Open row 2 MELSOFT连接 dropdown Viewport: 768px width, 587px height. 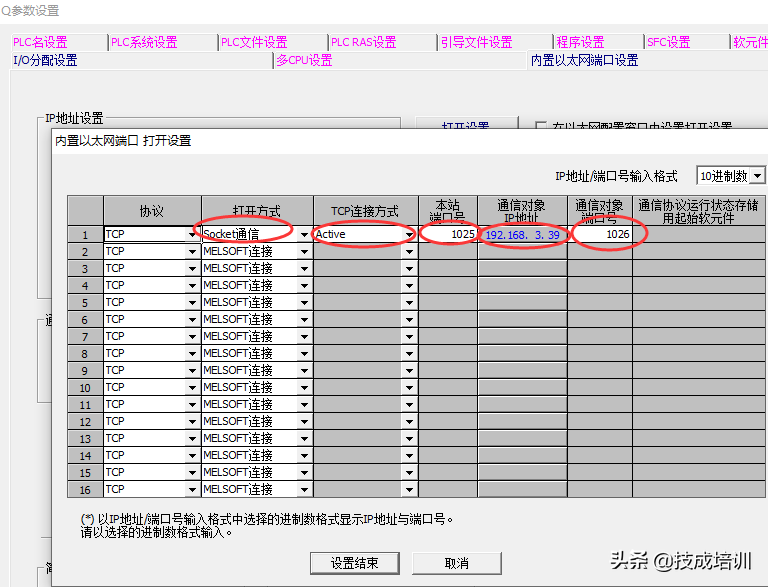[305, 252]
